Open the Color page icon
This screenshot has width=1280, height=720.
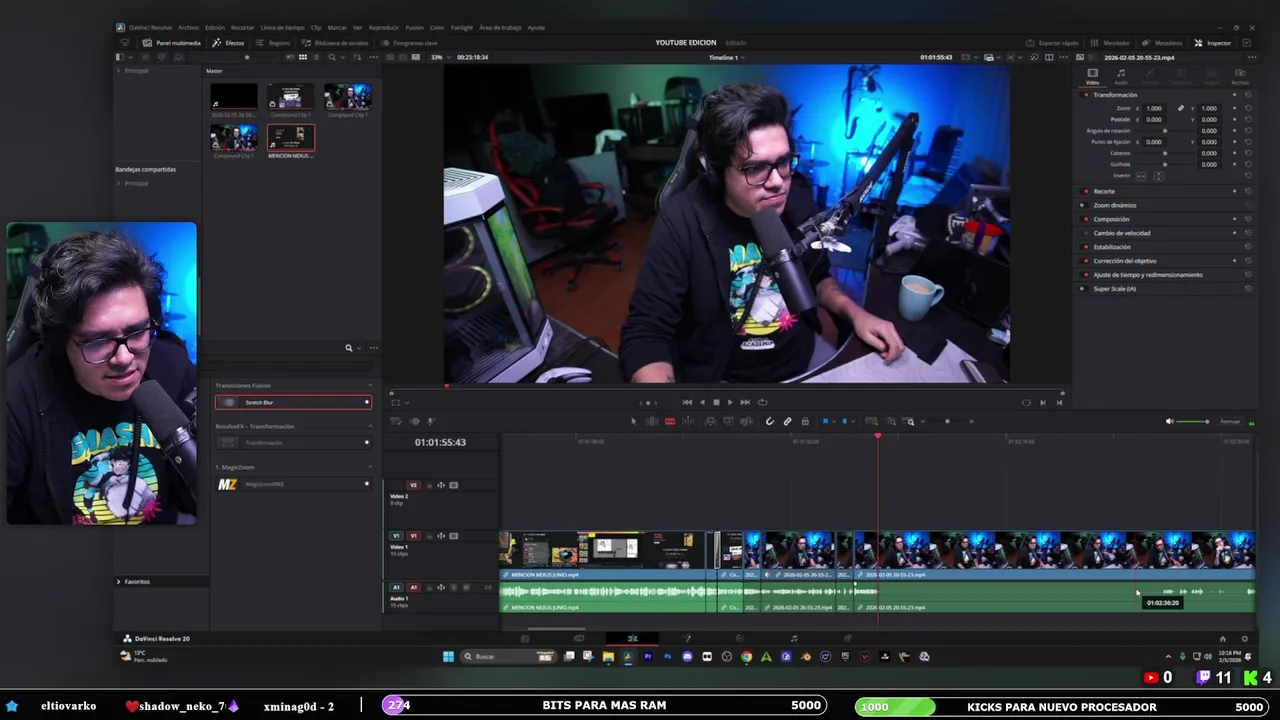coord(740,638)
